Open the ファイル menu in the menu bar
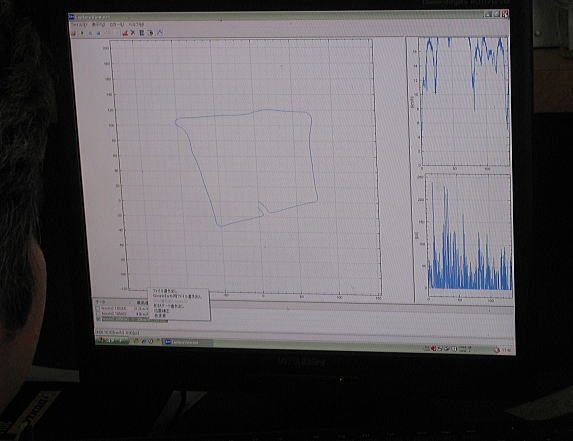The width and height of the screenshot is (573, 441). tap(78, 25)
